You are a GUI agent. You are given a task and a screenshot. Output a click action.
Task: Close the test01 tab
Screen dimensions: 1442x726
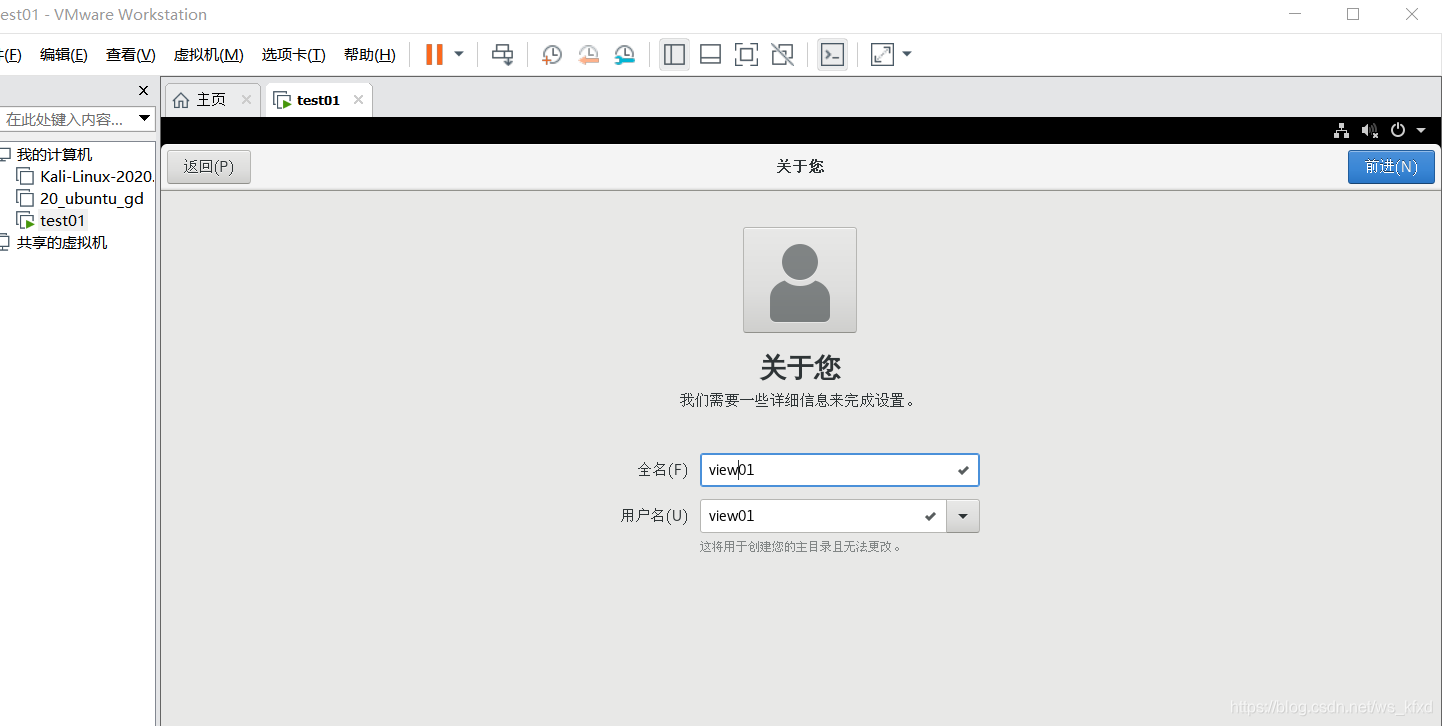coord(358,100)
